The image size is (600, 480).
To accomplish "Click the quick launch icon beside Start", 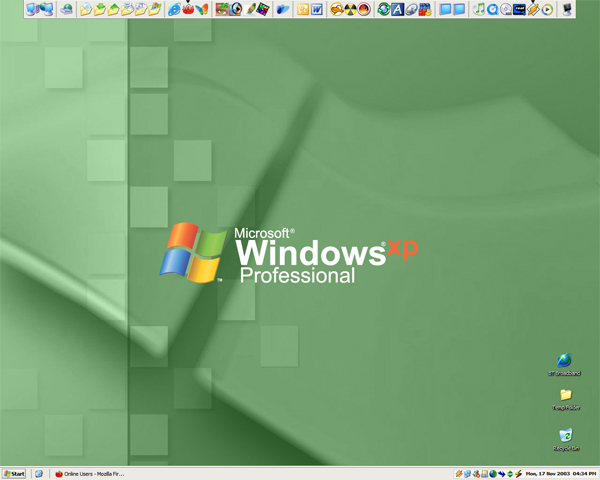I will 39,474.
